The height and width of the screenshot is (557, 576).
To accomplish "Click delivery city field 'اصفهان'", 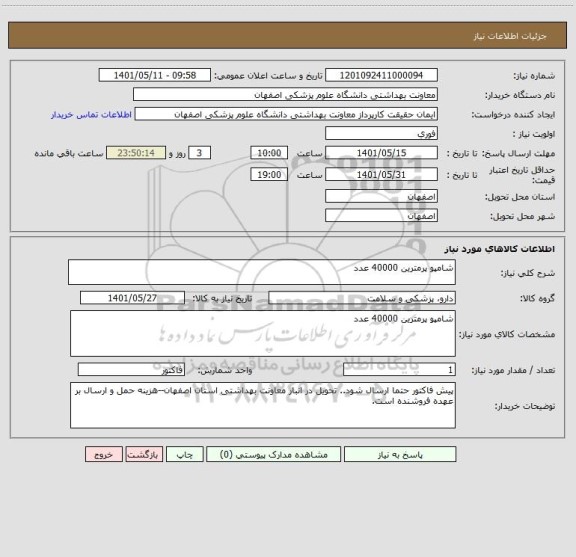I will point(381,216).
